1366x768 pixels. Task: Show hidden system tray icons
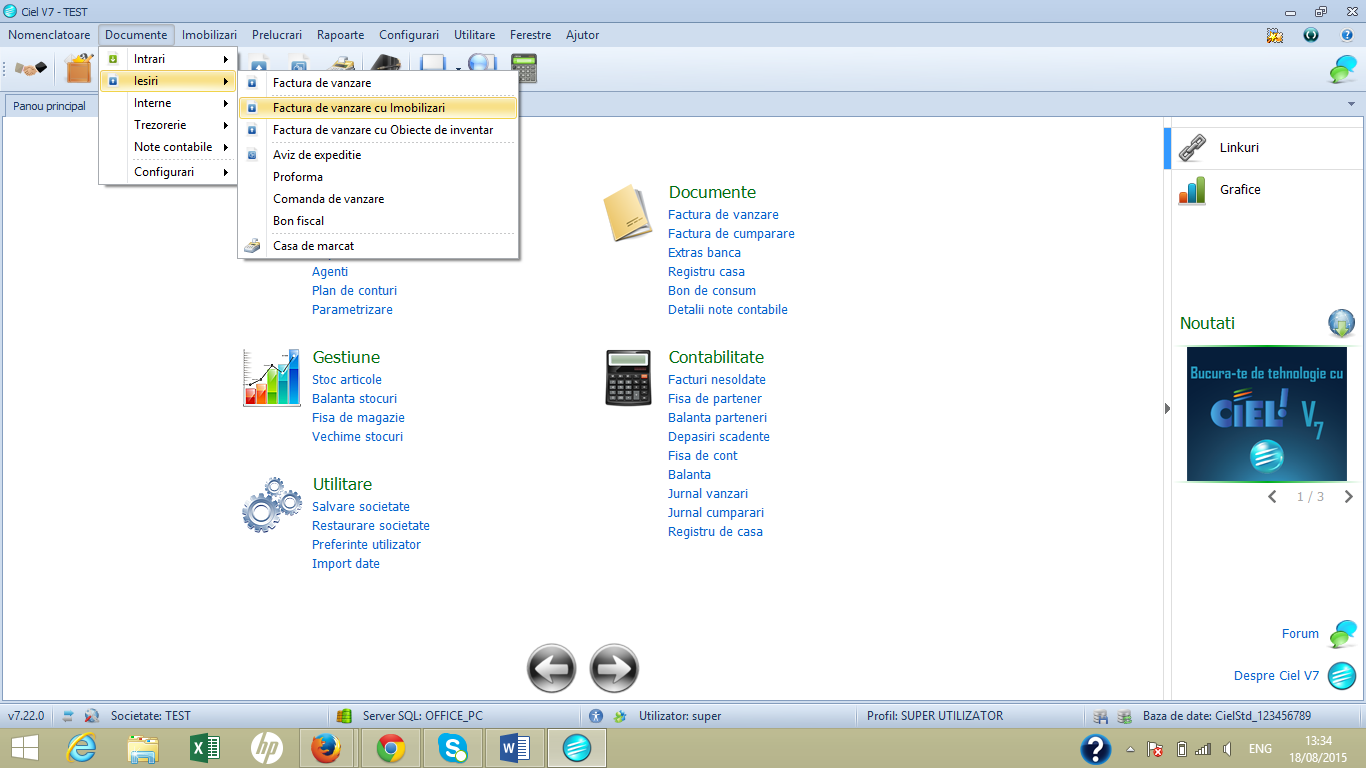tap(1130, 749)
